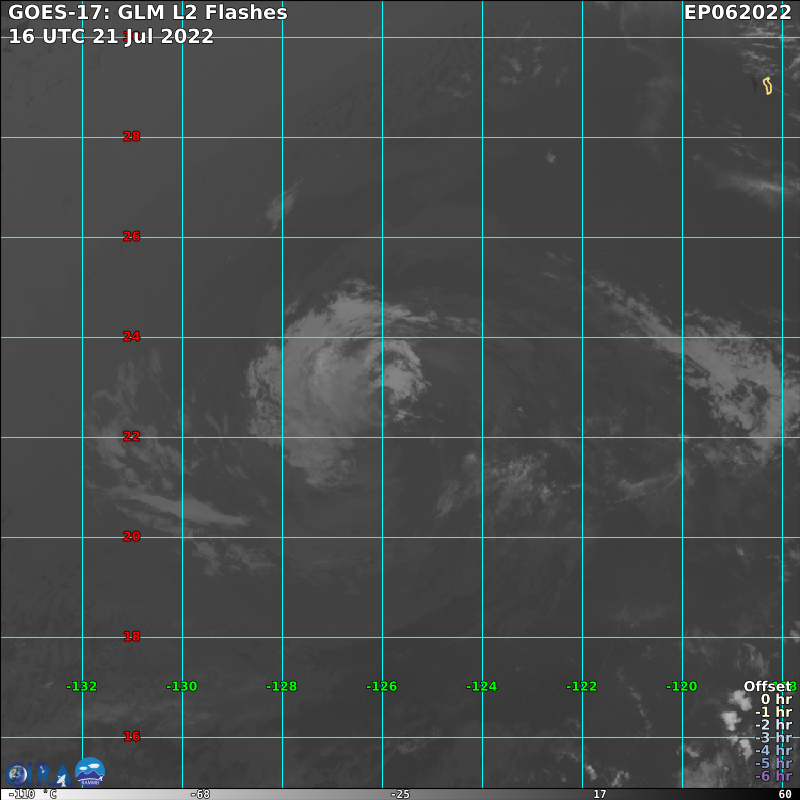800x800 pixels.
Task: Click the latitude 24 label
Action: coord(132,337)
